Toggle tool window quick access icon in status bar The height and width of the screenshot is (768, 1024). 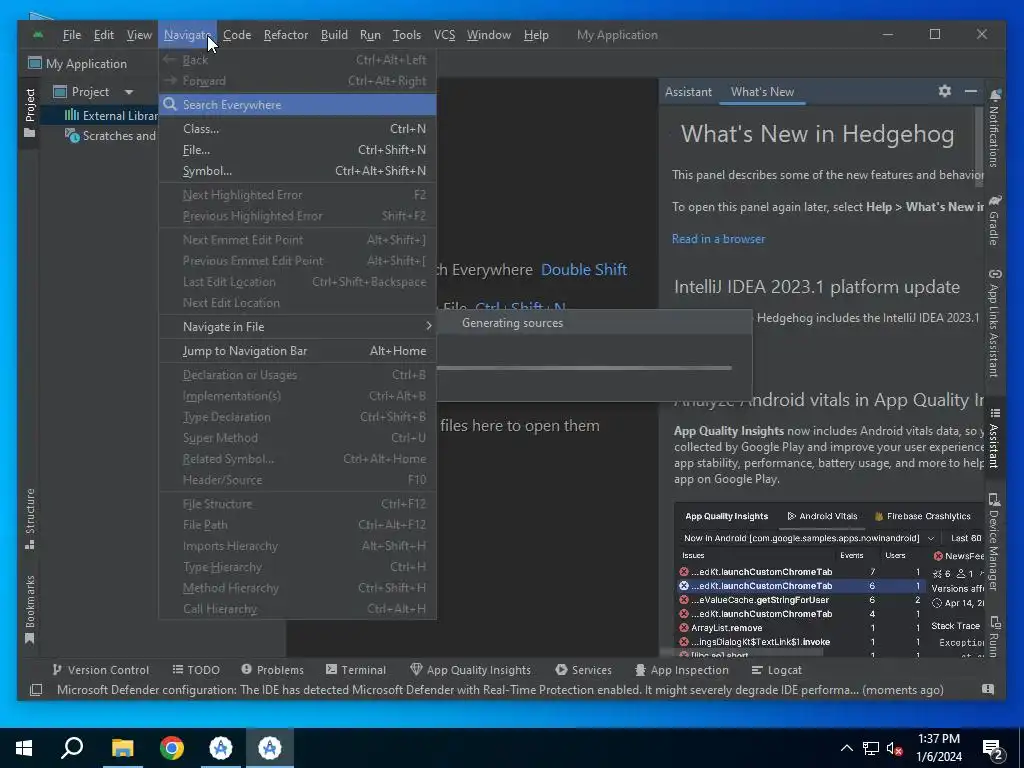click(x=36, y=690)
